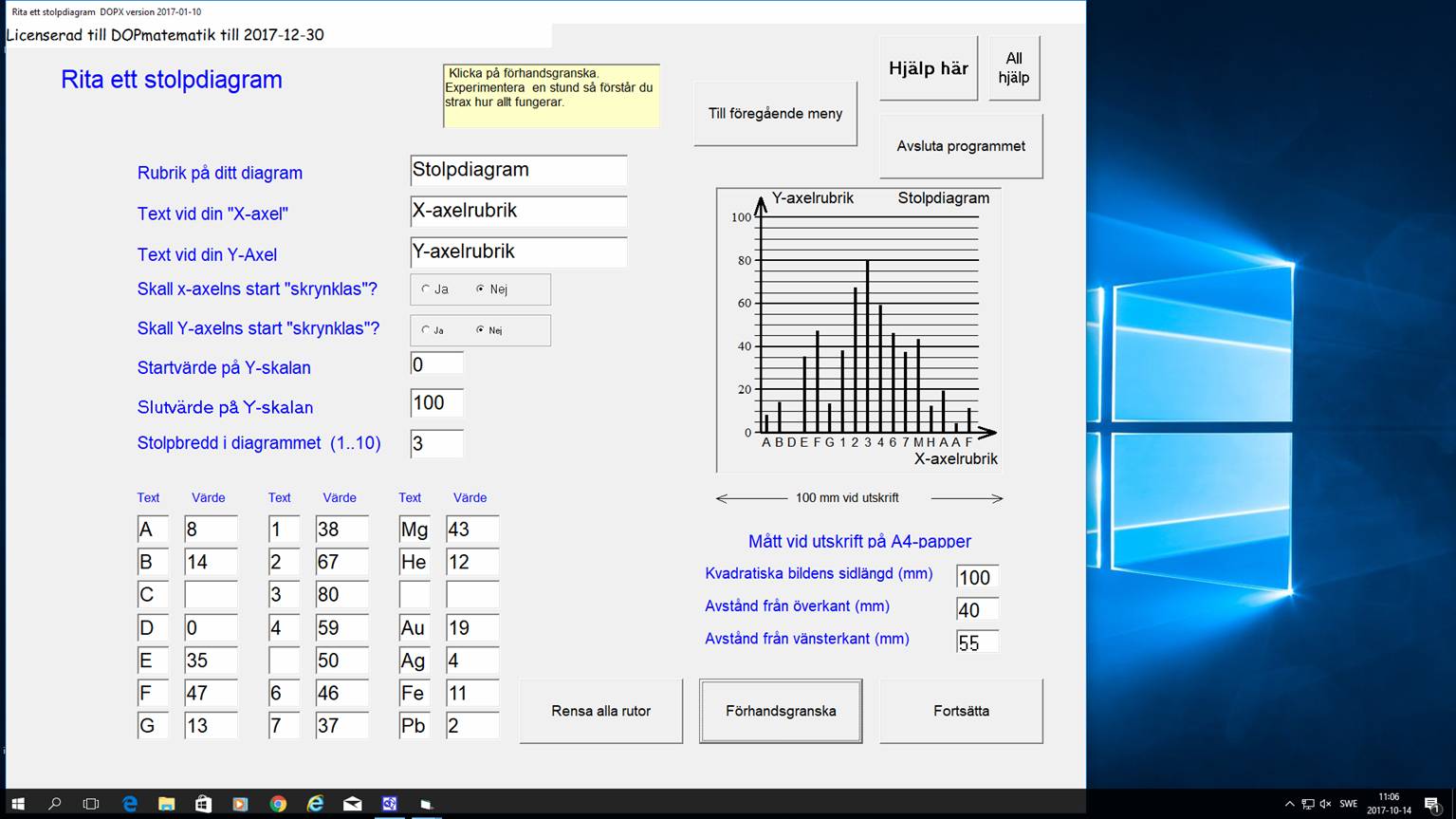Select "Ja" for Y-axelns start skrynklas

click(426, 330)
